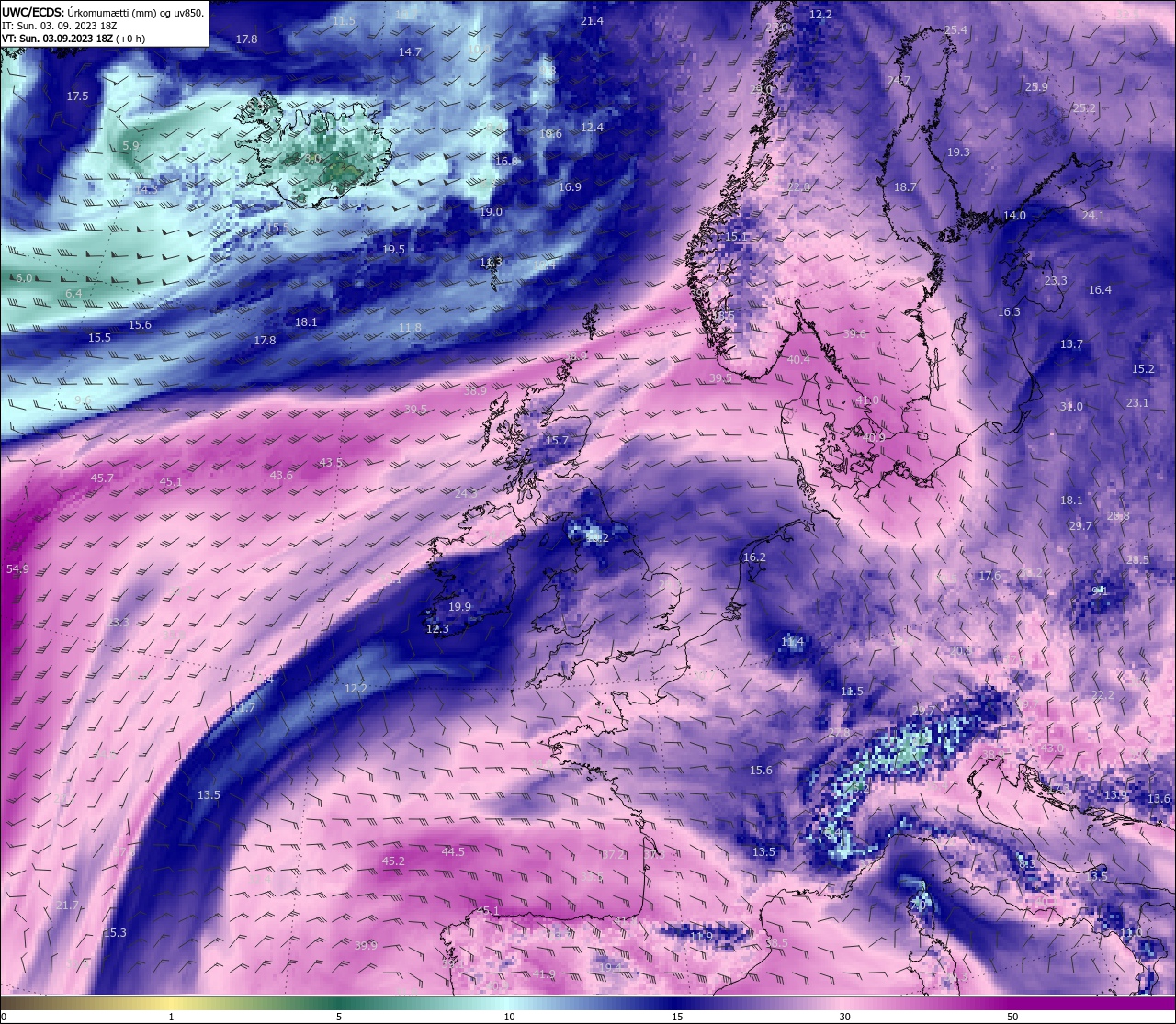The width and height of the screenshot is (1176, 1024).
Task: Click the 17.6 map value
Action: click(x=989, y=576)
